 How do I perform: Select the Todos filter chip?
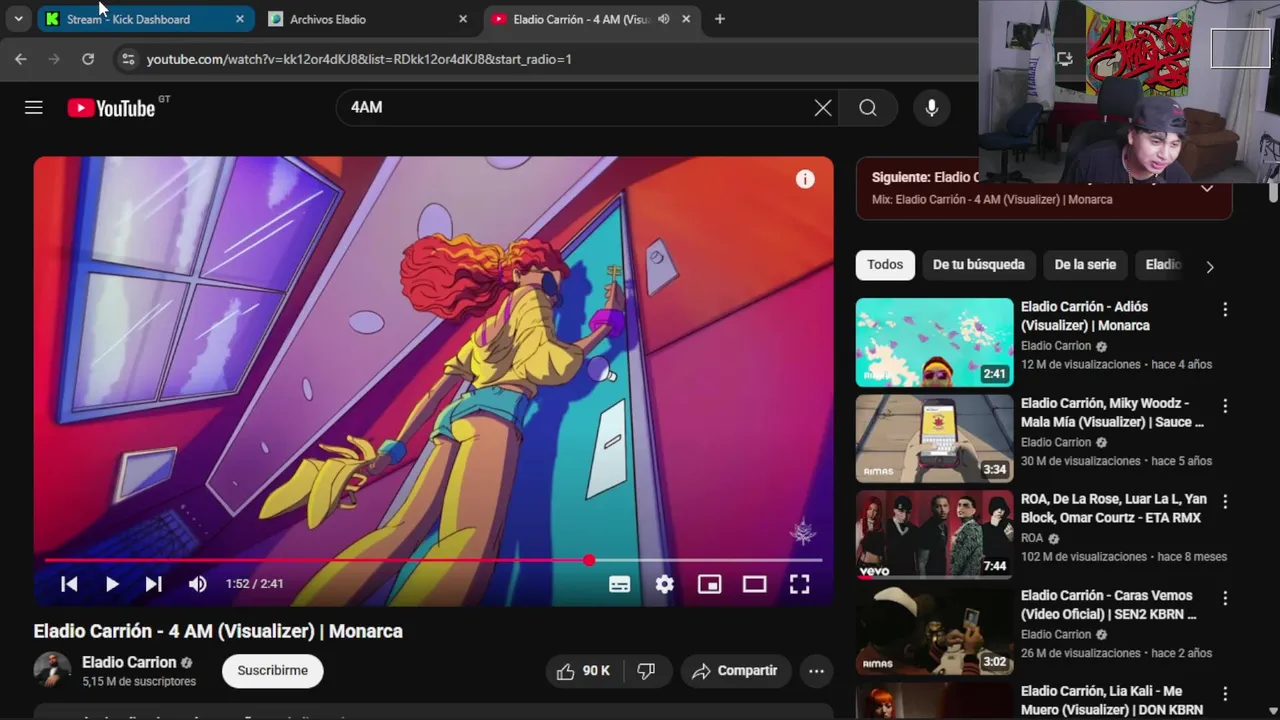(x=885, y=265)
